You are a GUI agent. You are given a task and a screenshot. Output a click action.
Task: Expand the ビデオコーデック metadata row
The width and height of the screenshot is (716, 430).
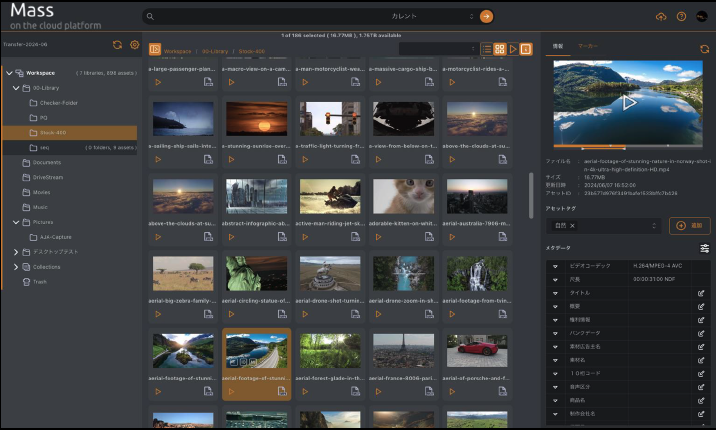coord(553,267)
